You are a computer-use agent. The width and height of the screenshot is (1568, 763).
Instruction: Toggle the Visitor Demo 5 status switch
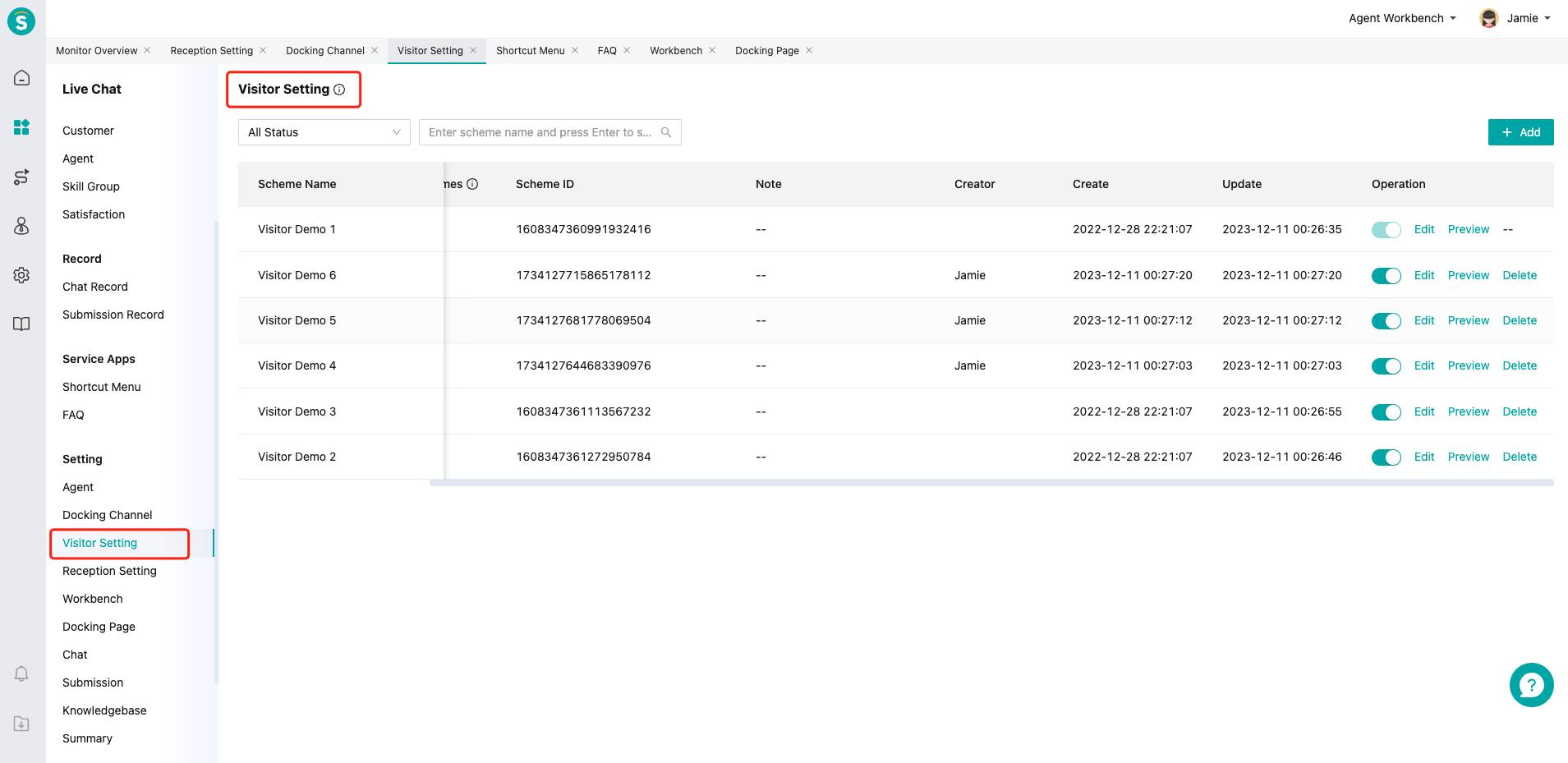1386,321
